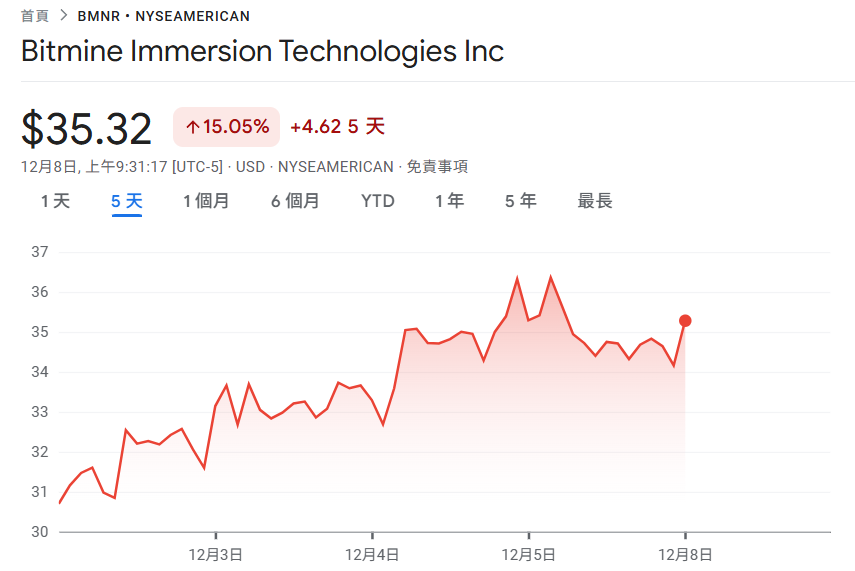This screenshot has width=855, height=571.
Task: Click the breadcrumb chevron after 首頁
Action: point(63,16)
